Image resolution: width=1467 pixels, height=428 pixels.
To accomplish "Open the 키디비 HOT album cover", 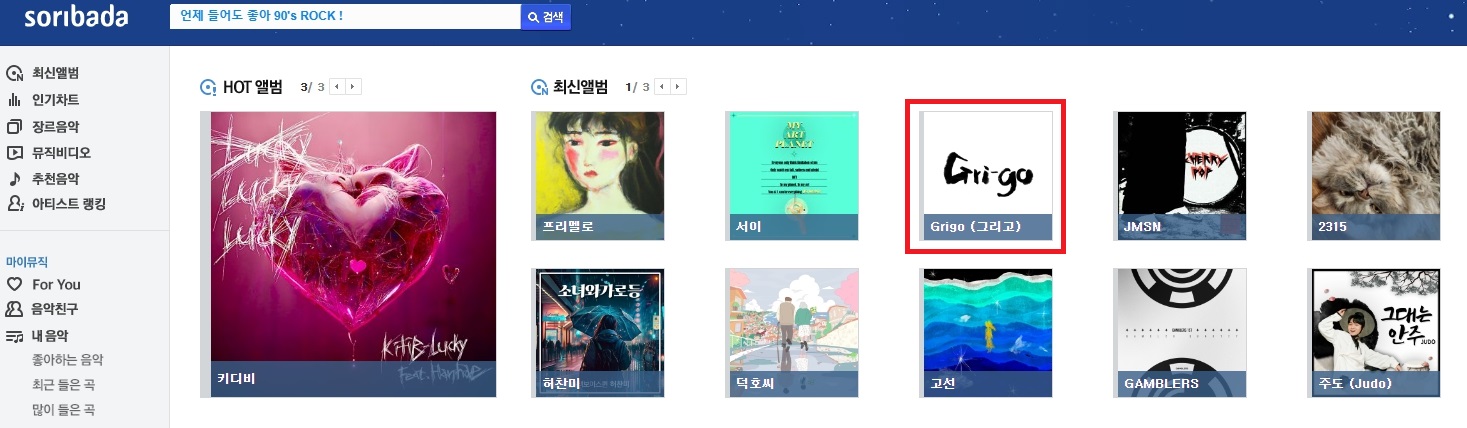I will coord(354,254).
